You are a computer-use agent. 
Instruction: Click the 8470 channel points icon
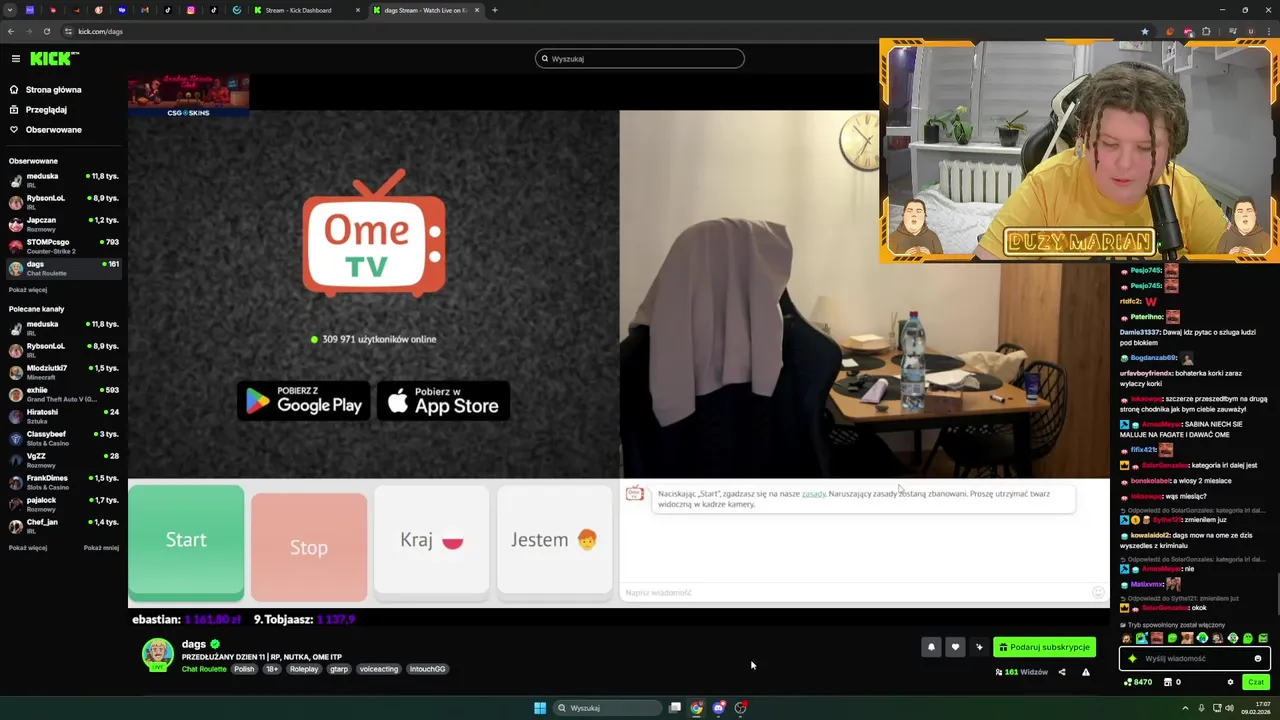click(x=1128, y=682)
